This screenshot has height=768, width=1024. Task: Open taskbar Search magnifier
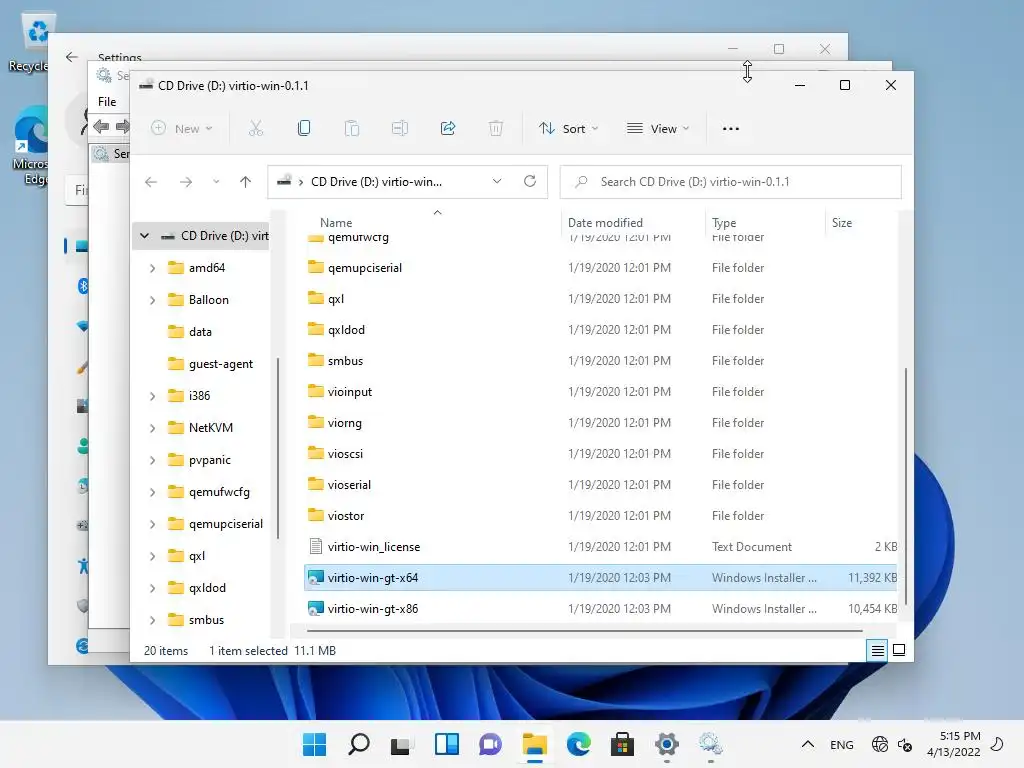click(359, 744)
